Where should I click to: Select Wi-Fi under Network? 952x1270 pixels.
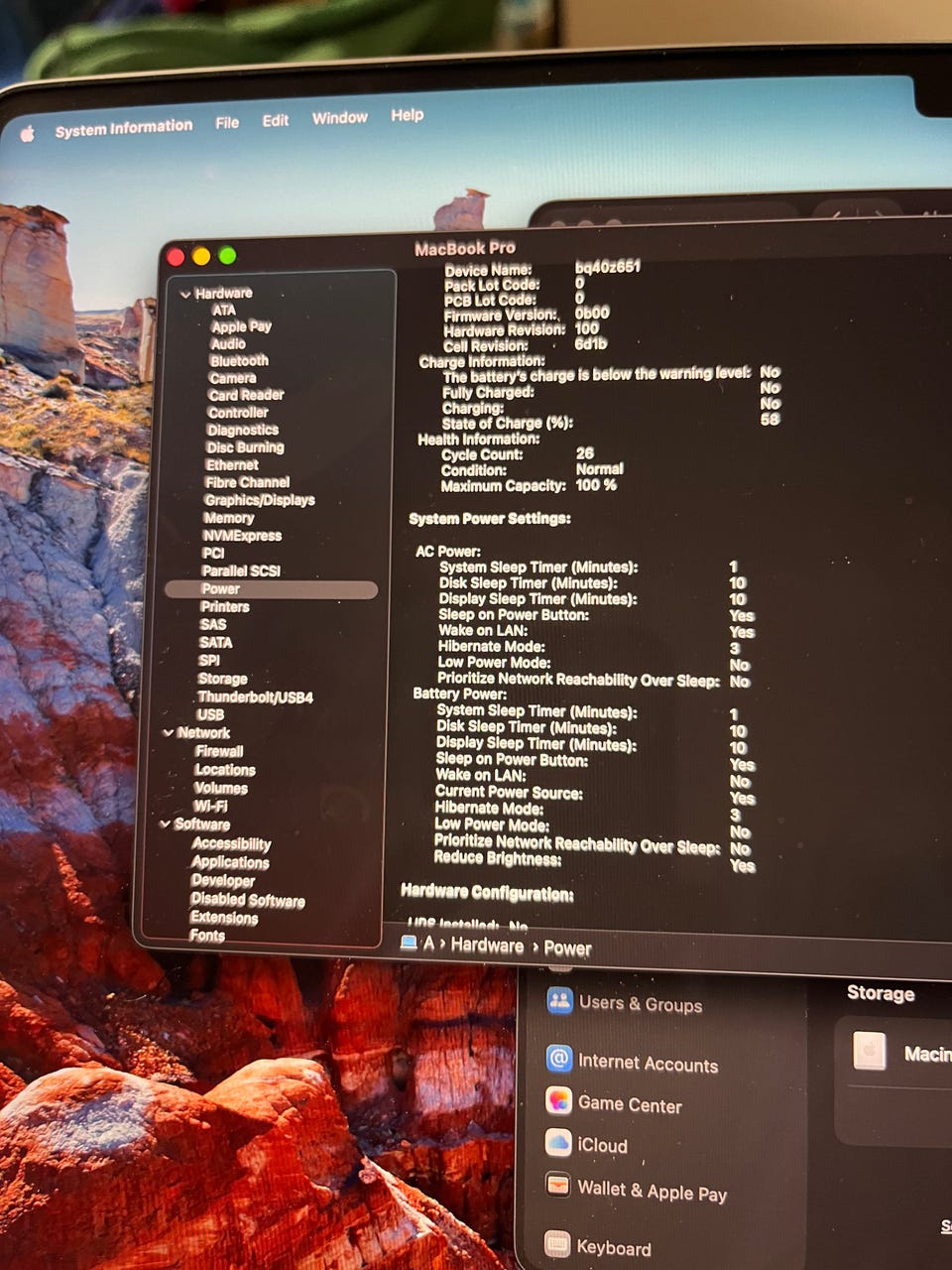[x=210, y=807]
